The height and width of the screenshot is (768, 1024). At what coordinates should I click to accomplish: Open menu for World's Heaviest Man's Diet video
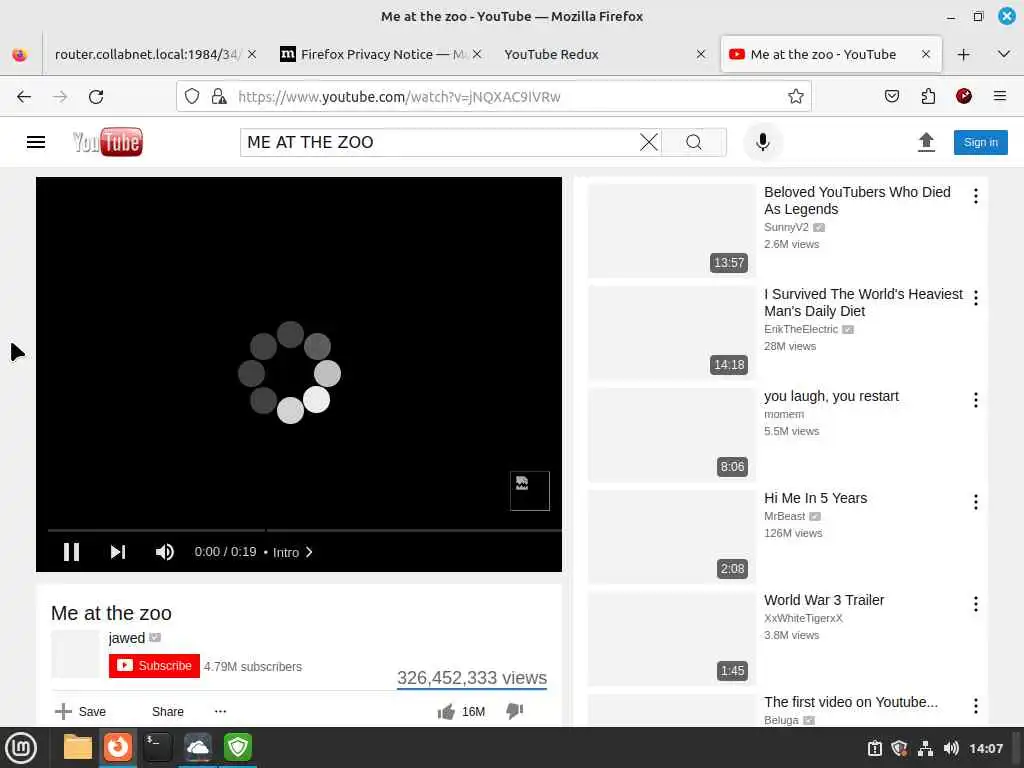[976, 298]
